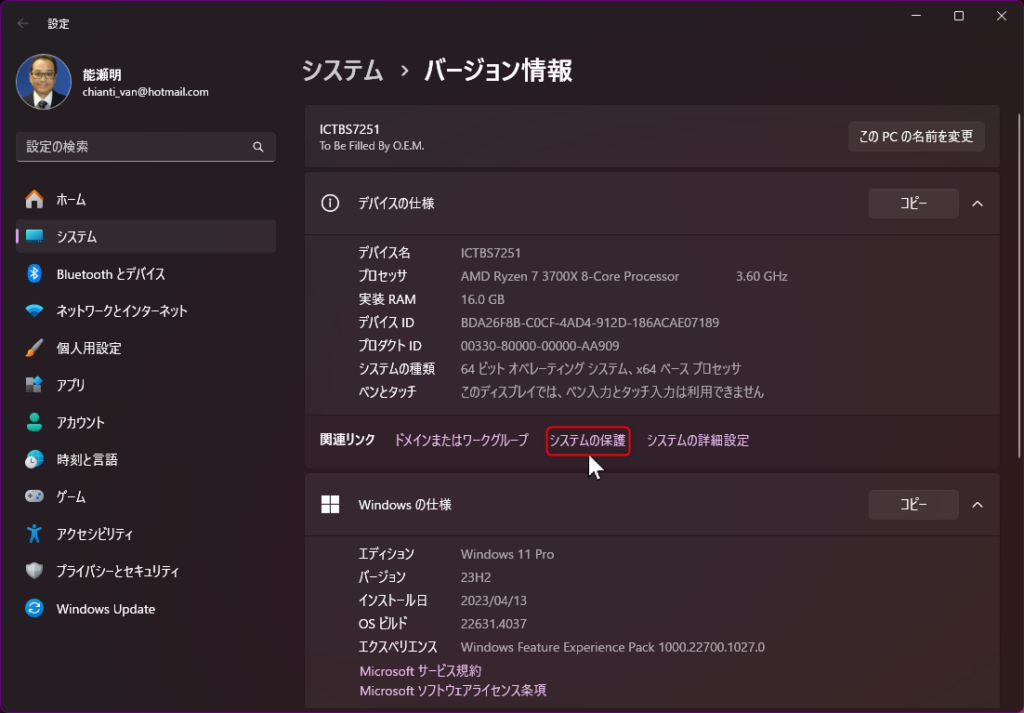Focus the 設定の検索 search box
This screenshot has width=1024, height=713.
click(146, 147)
